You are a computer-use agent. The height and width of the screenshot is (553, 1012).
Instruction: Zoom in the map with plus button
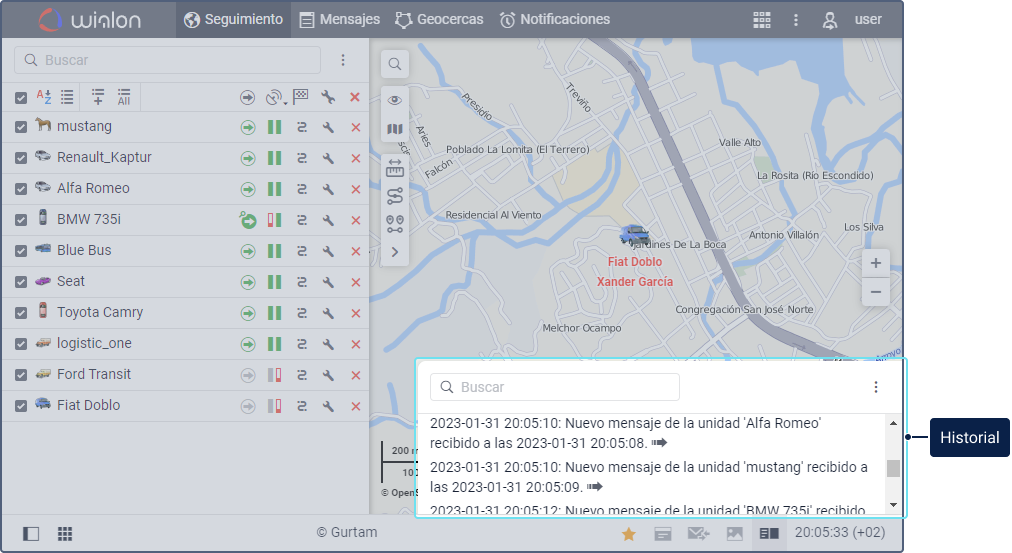pos(875,263)
